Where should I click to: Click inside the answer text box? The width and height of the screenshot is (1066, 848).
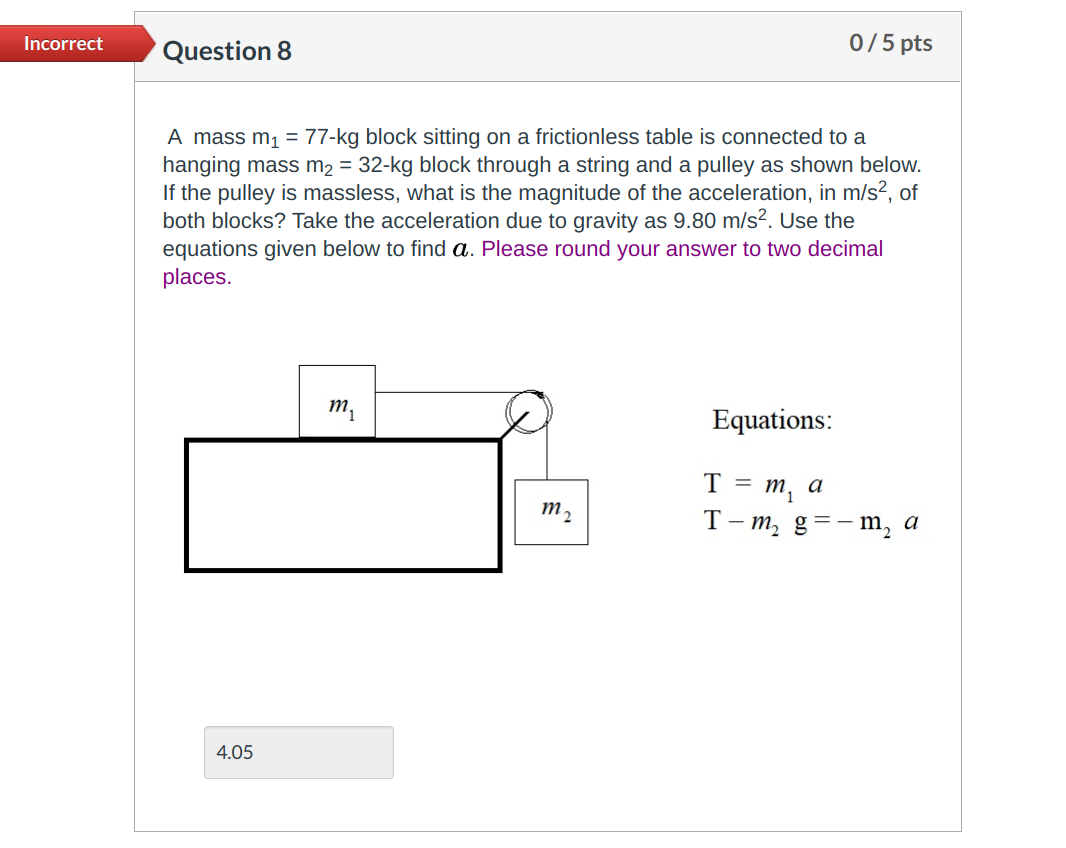(299, 752)
